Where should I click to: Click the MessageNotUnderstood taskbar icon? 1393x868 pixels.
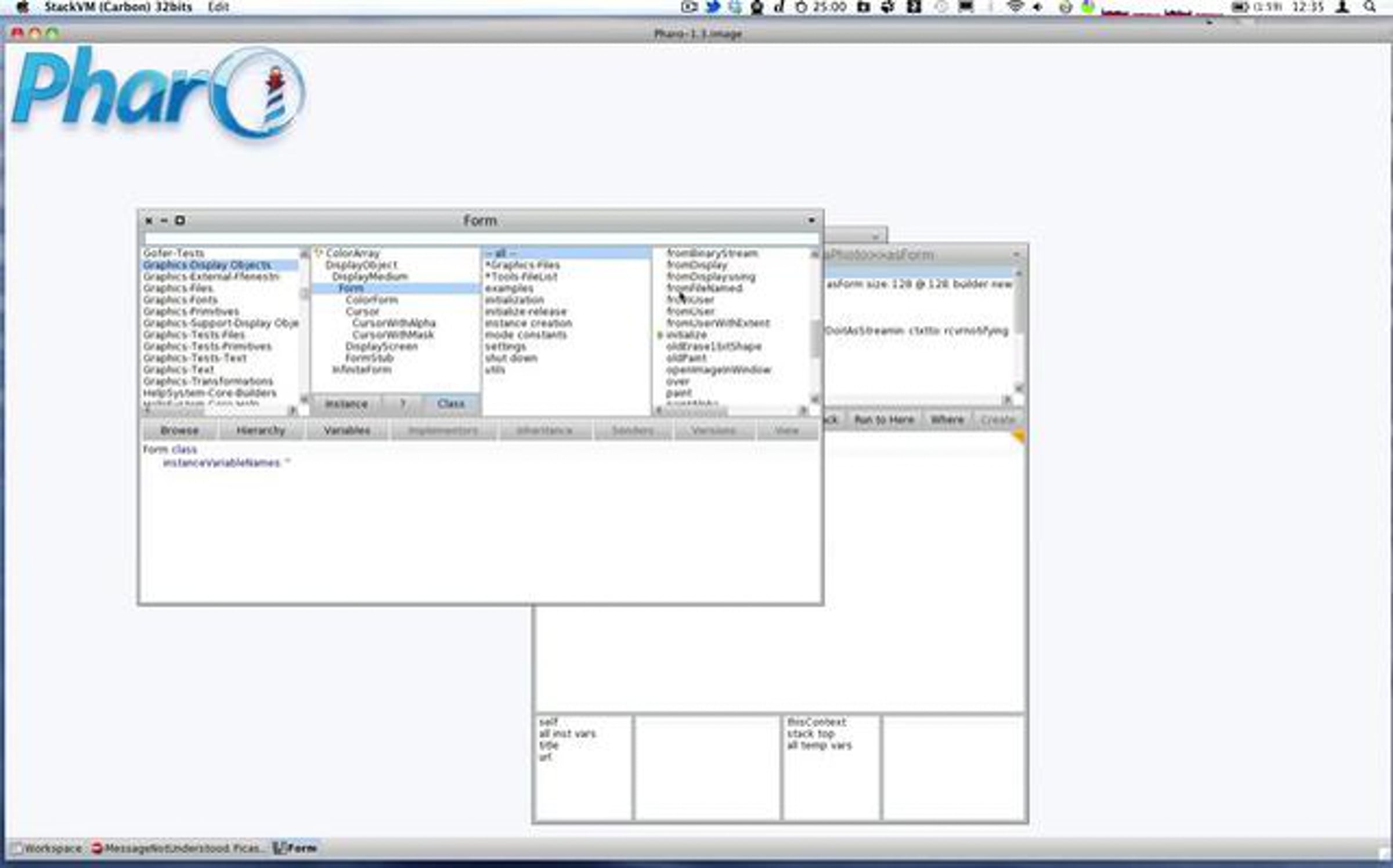[97, 848]
